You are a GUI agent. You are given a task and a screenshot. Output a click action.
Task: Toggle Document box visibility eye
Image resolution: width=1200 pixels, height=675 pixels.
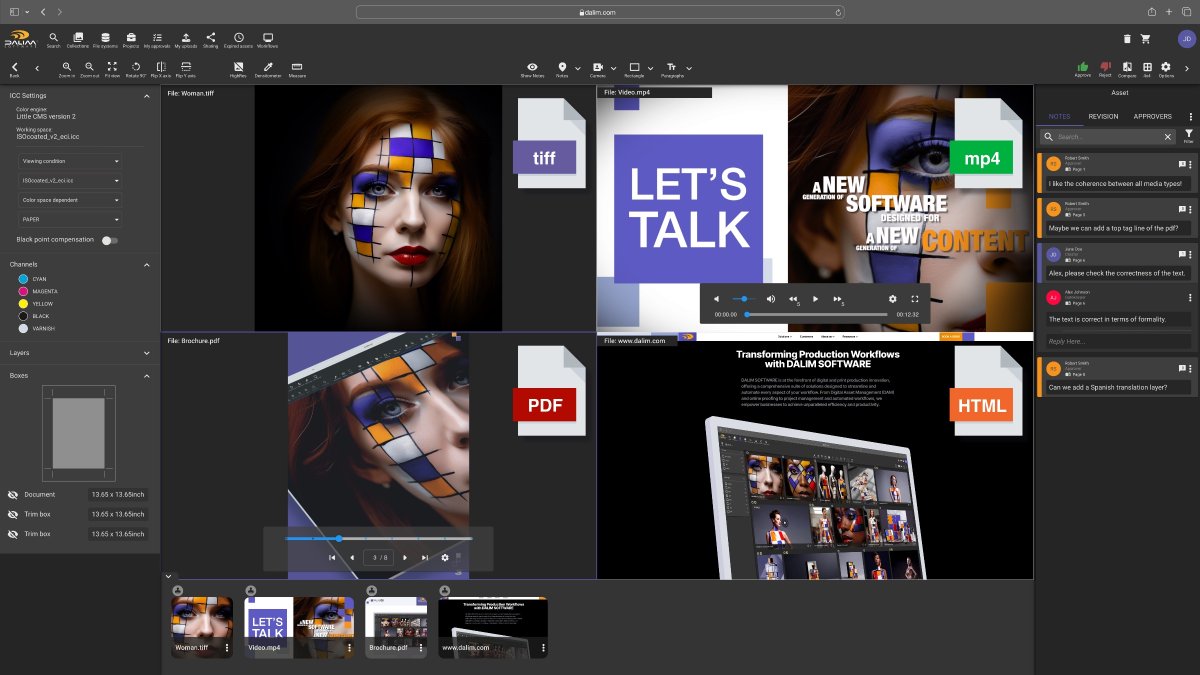click(x=13, y=494)
